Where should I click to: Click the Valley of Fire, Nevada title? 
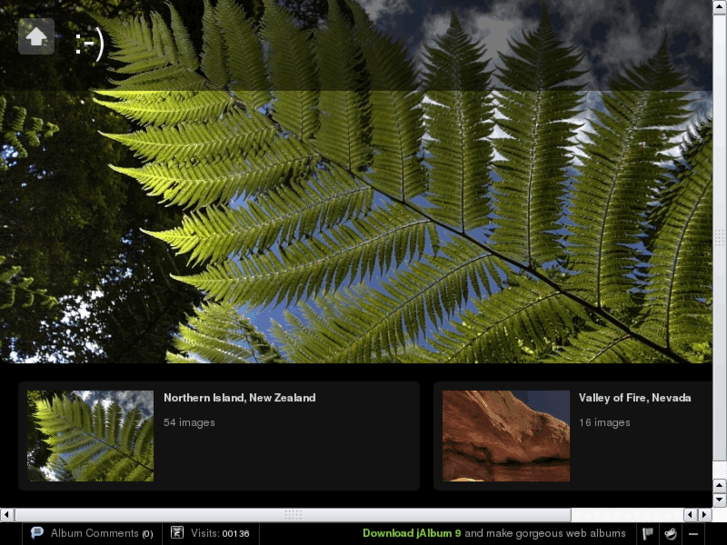coord(635,398)
